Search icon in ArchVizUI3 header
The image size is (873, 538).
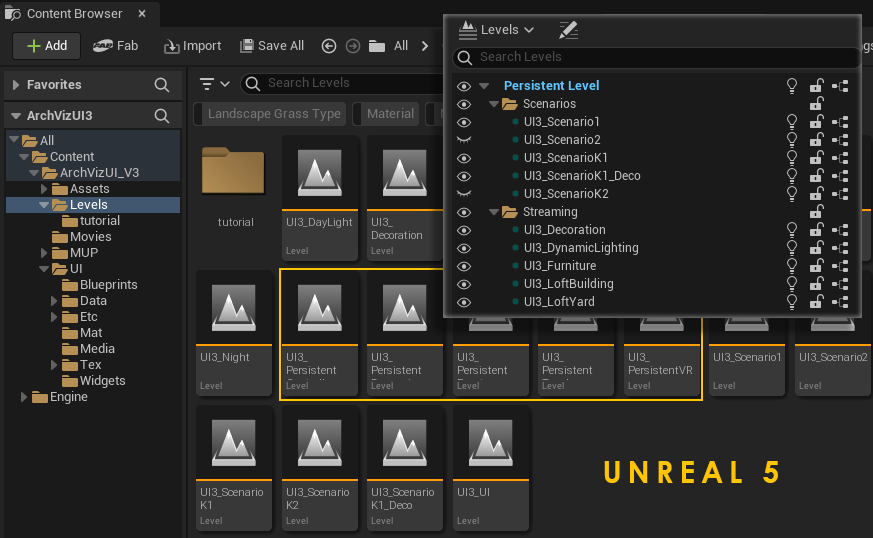(x=161, y=115)
